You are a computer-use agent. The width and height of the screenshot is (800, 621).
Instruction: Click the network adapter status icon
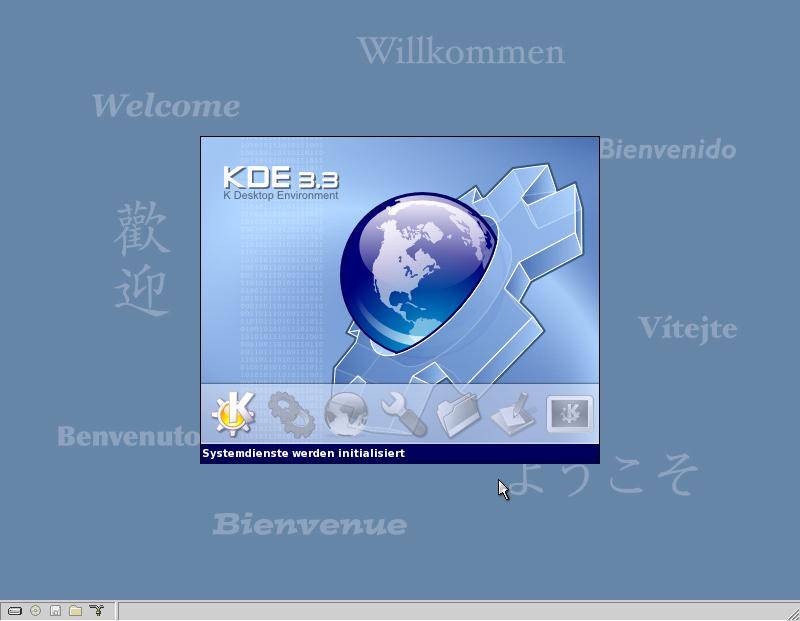[x=96, y=610]
